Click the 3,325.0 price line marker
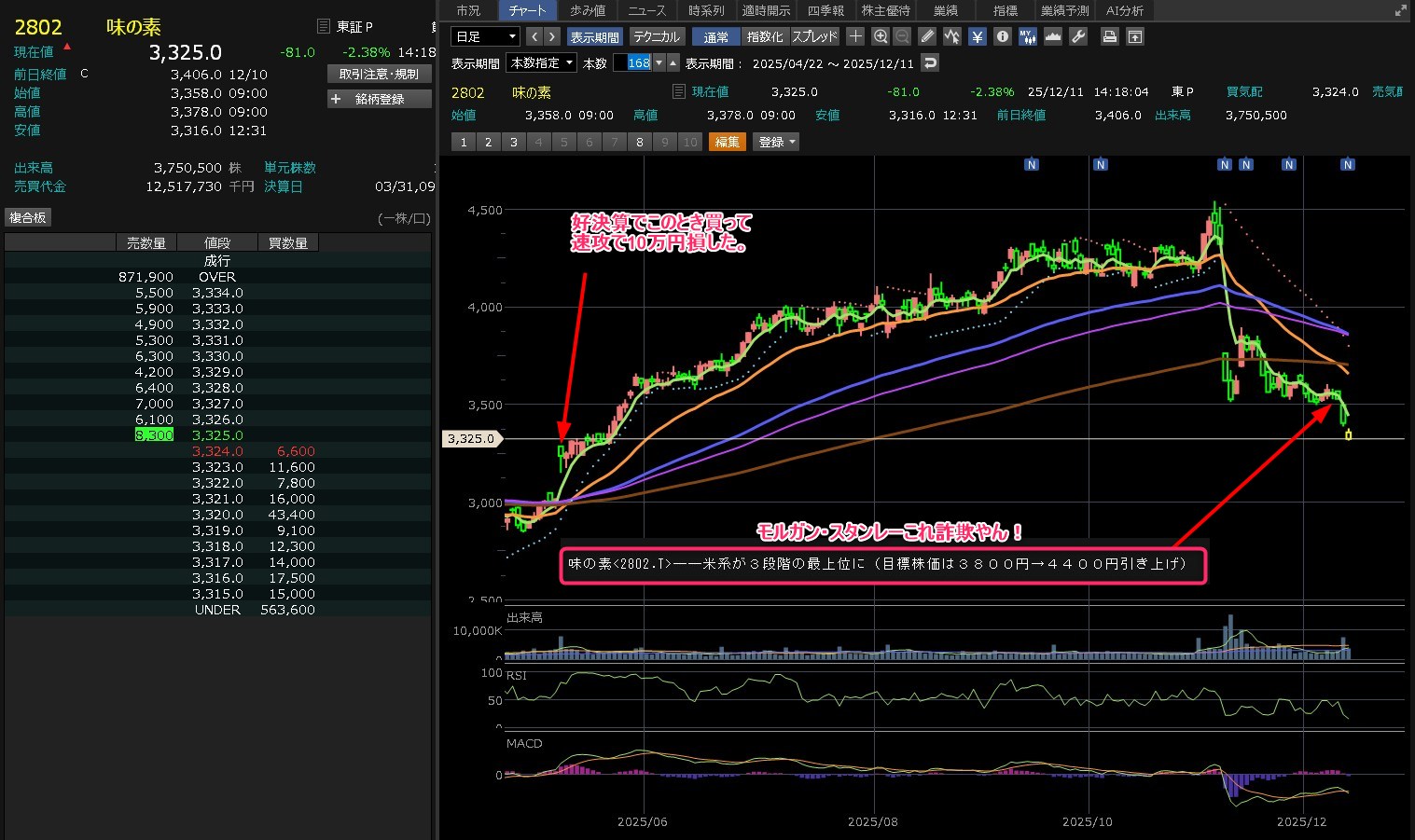Viewport: 1415px width, 840px height. [471, 438]
